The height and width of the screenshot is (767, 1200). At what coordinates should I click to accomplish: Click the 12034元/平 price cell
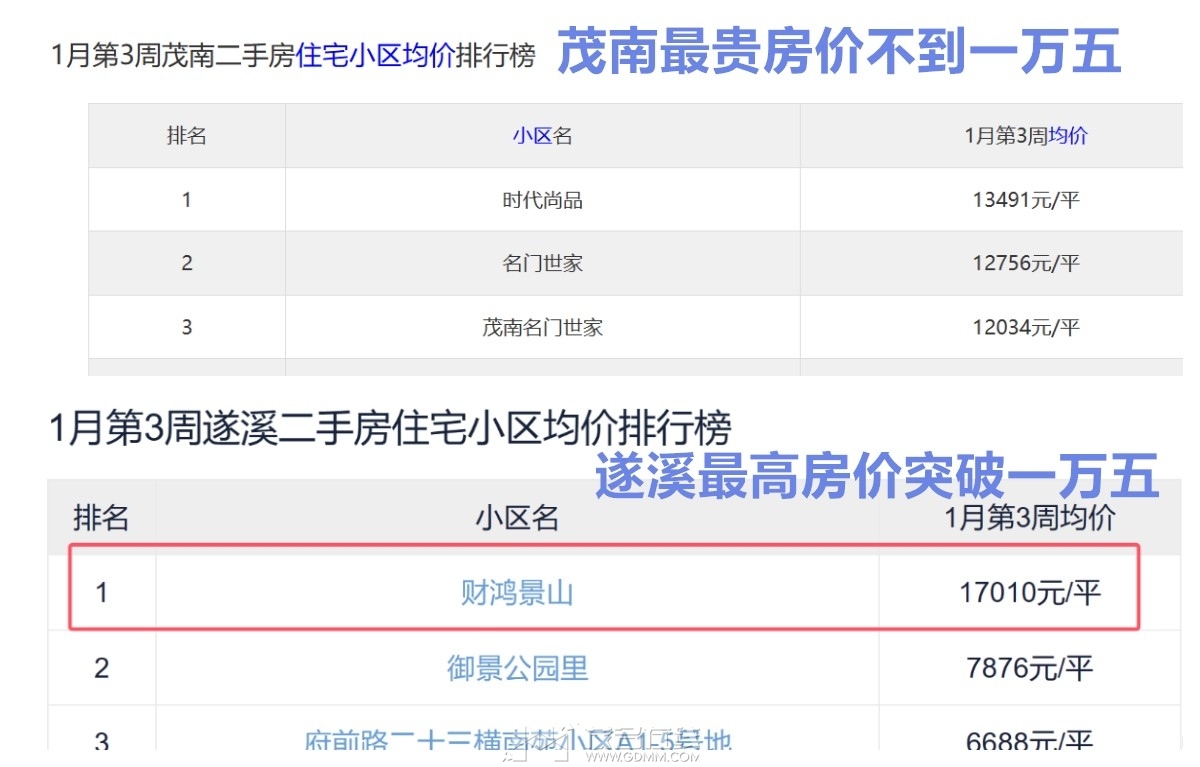tap(1026, 327)
